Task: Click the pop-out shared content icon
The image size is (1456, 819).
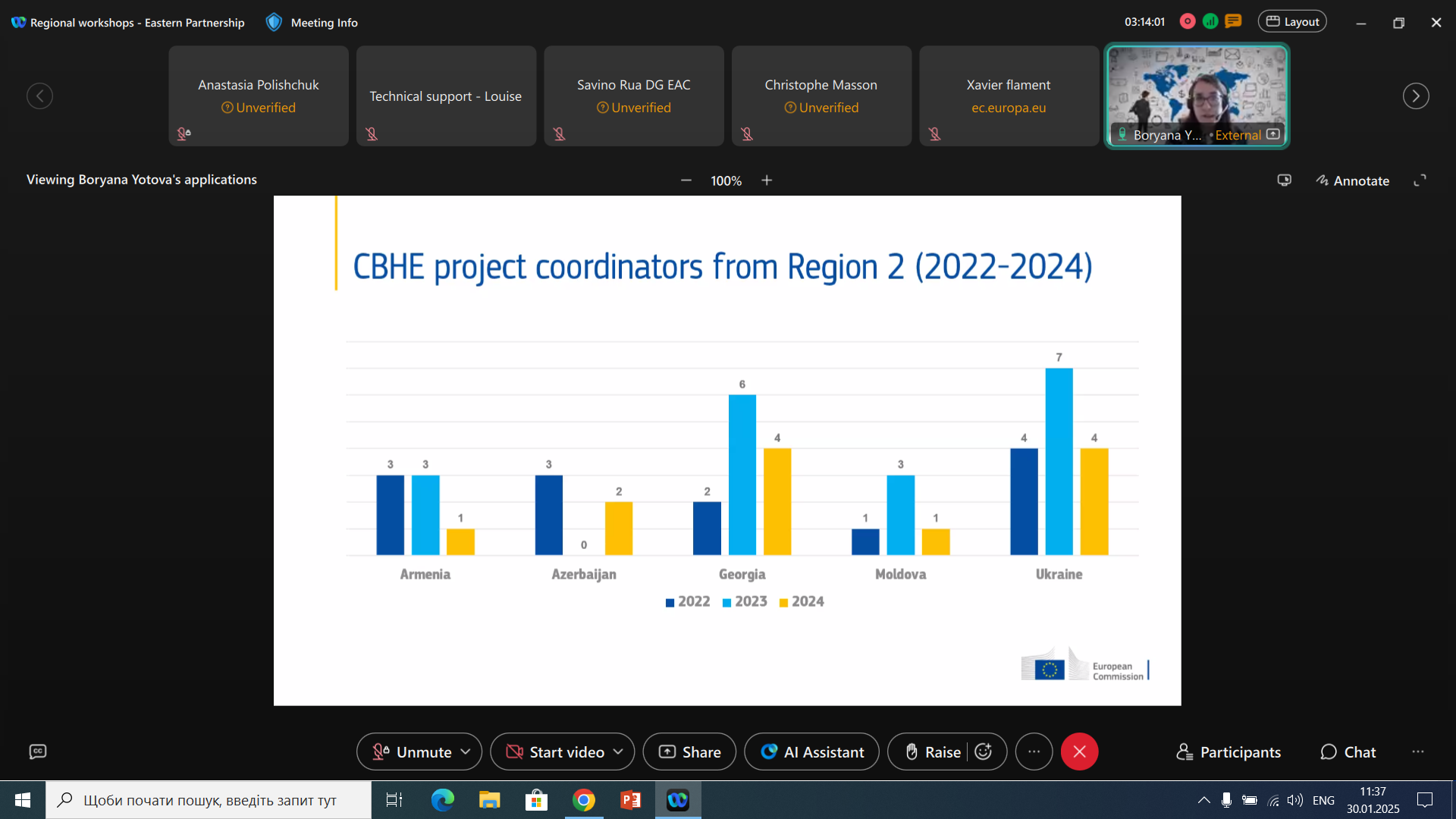Action: point(1284,180)
